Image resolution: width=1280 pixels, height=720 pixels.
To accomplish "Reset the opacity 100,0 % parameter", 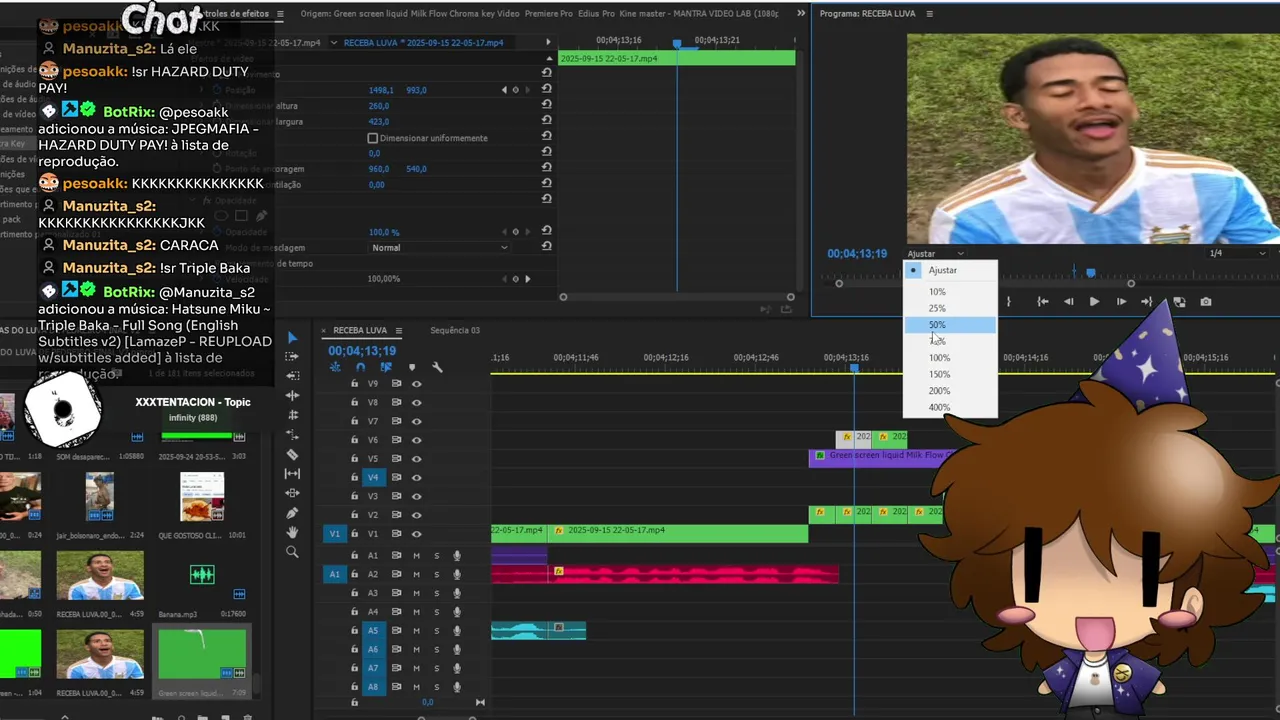I will 546,232.
